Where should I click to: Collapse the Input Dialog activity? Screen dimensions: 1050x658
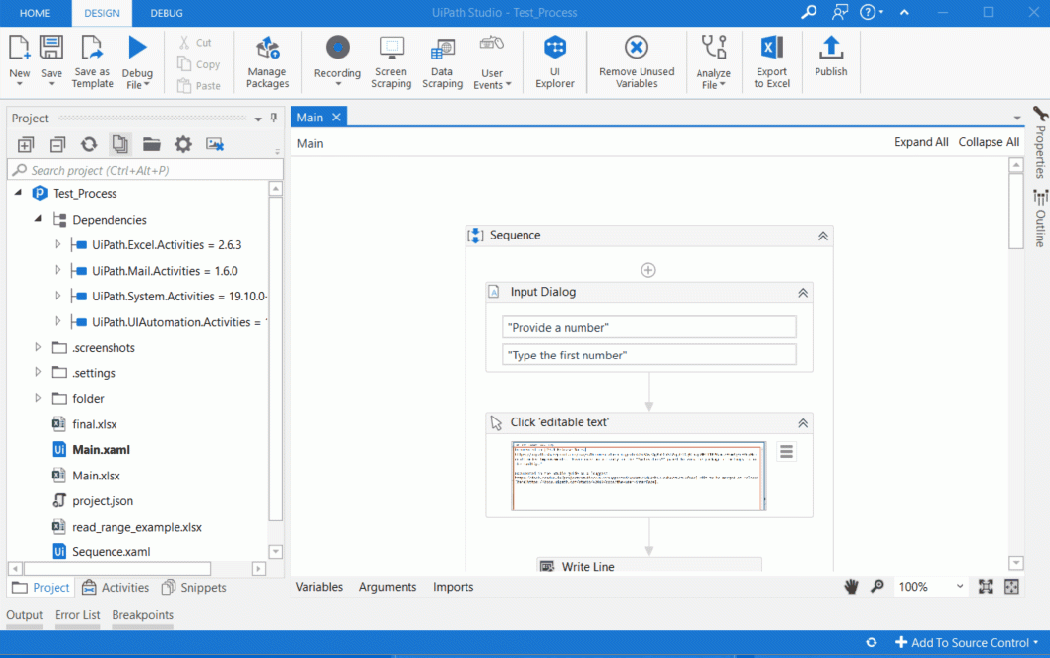pos(802,293)
